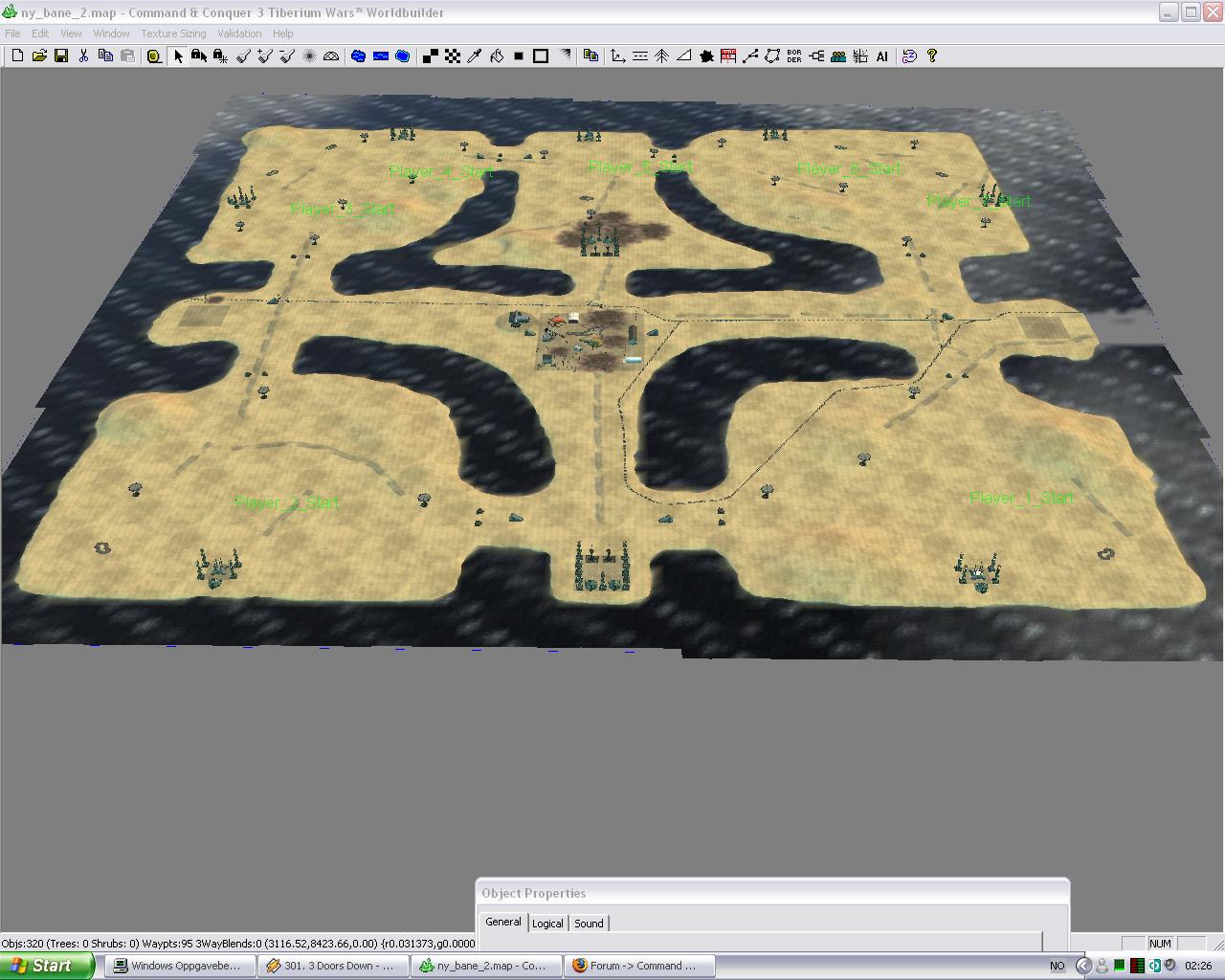Image resolution: width=1225 pixels, height=980 pixels.
Task: Select the first blue lake water tool
Action: 358,56
